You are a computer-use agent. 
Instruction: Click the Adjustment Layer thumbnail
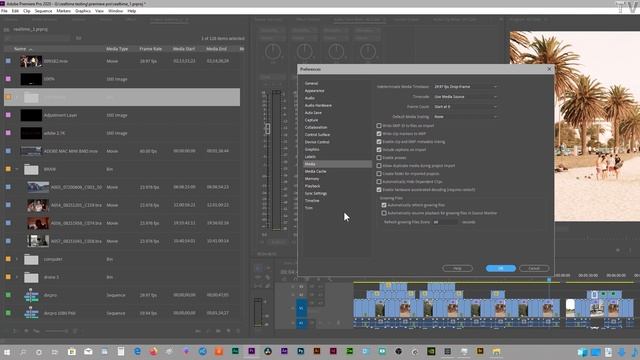(x=31, y=115)
